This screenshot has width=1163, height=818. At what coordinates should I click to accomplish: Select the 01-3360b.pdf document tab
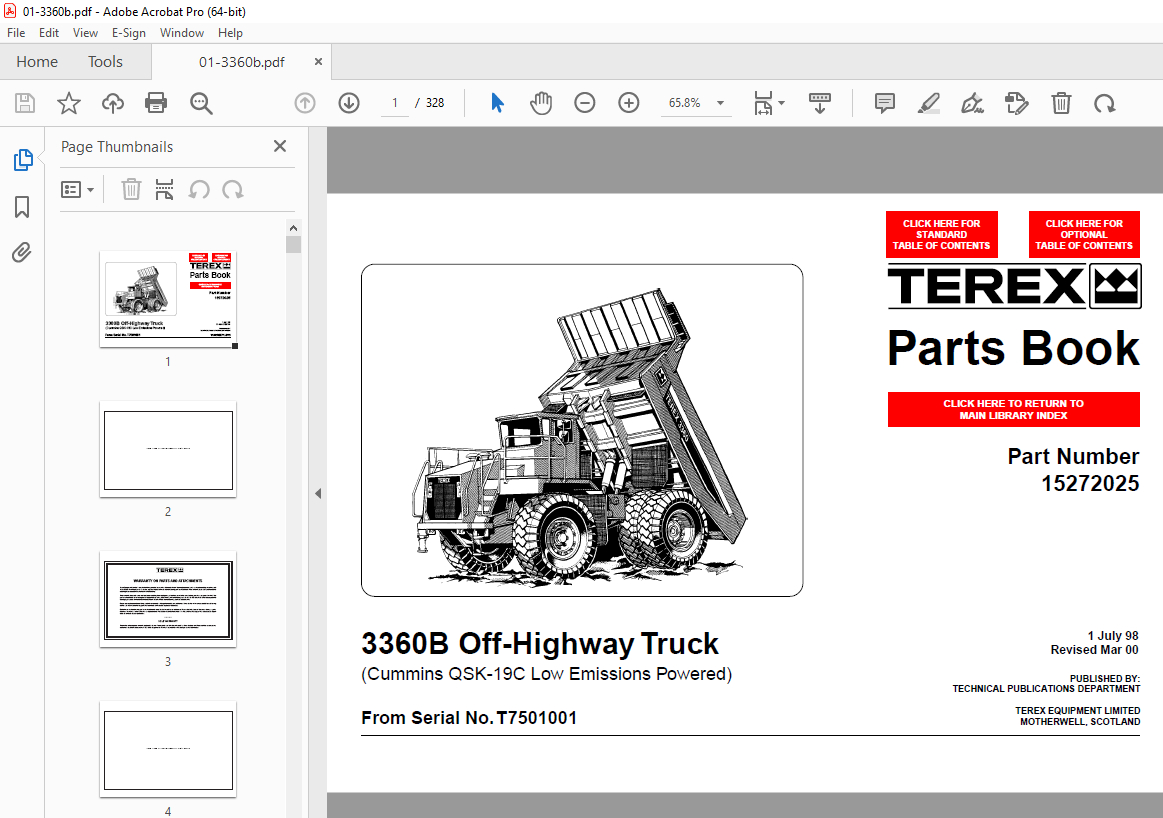click(x=241, y=62)
